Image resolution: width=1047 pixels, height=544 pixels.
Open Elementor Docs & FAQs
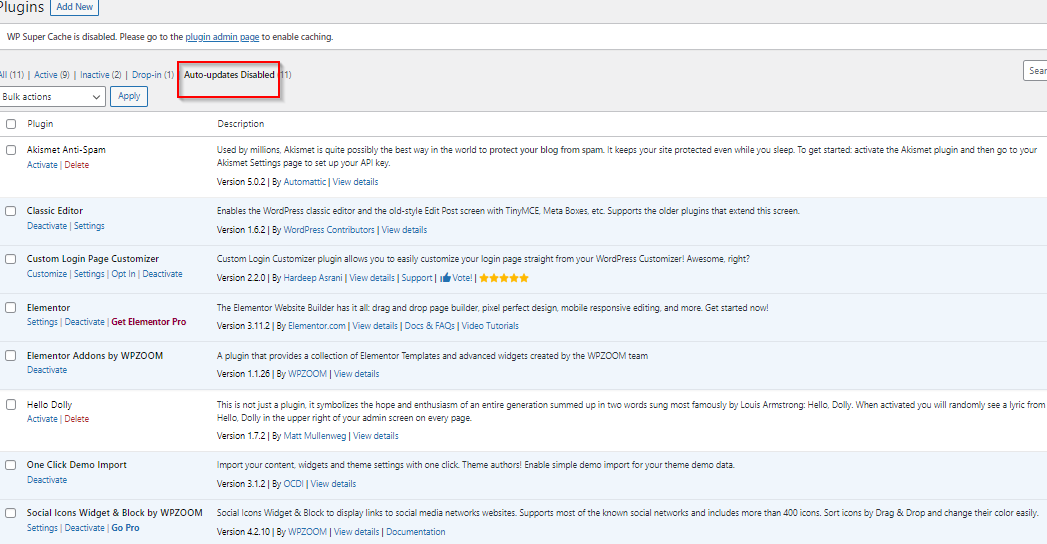click(x=429, y=326)
